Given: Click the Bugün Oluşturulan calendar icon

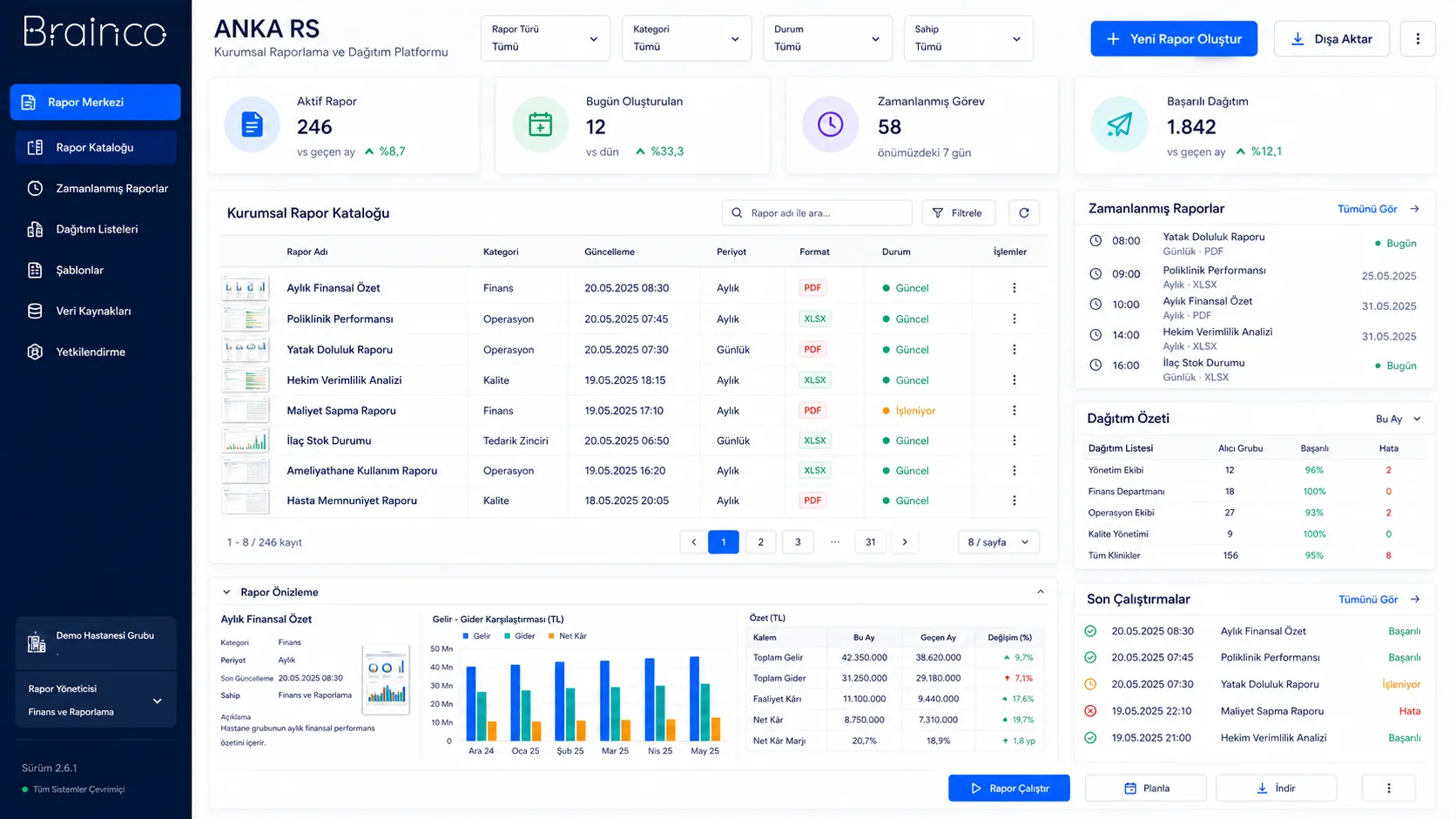Looking at the screenshot, I should pyautogui.click(x=540, y=124).
